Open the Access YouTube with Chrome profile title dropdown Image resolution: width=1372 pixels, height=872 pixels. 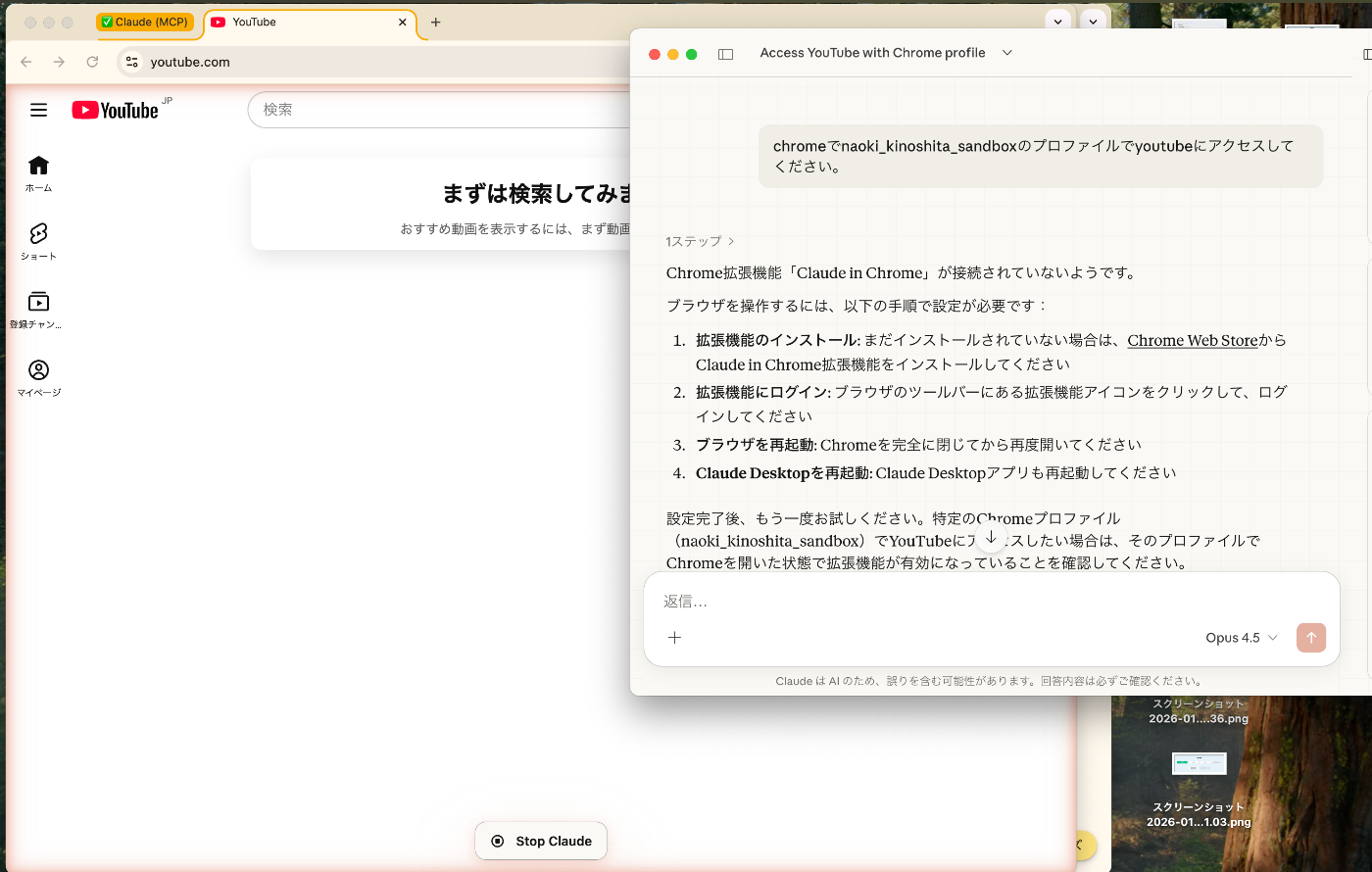(x=1007, y=53)
